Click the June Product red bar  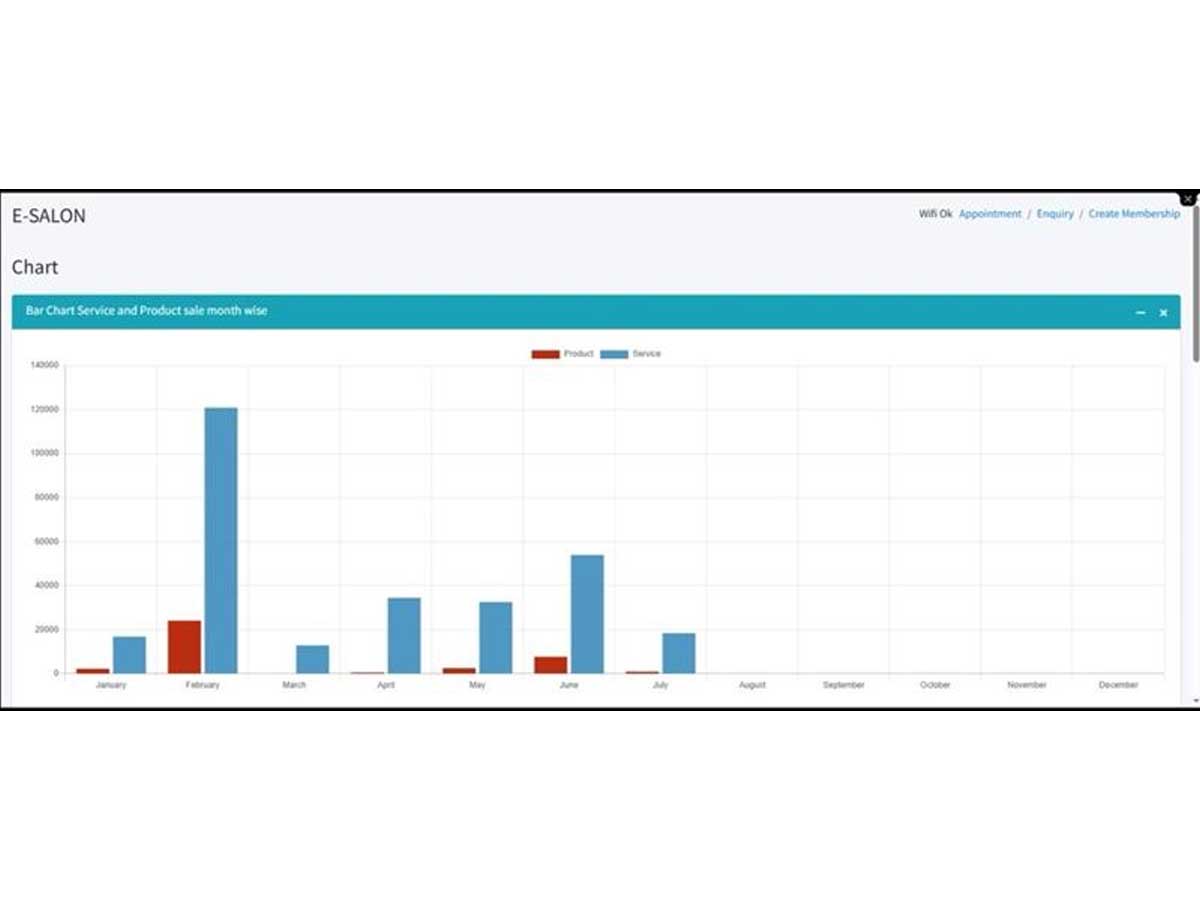click(550, 665)
